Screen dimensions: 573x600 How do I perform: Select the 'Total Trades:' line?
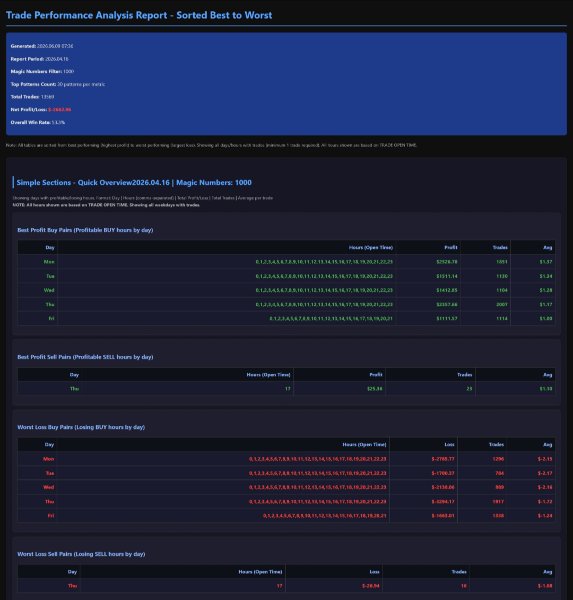32,97
